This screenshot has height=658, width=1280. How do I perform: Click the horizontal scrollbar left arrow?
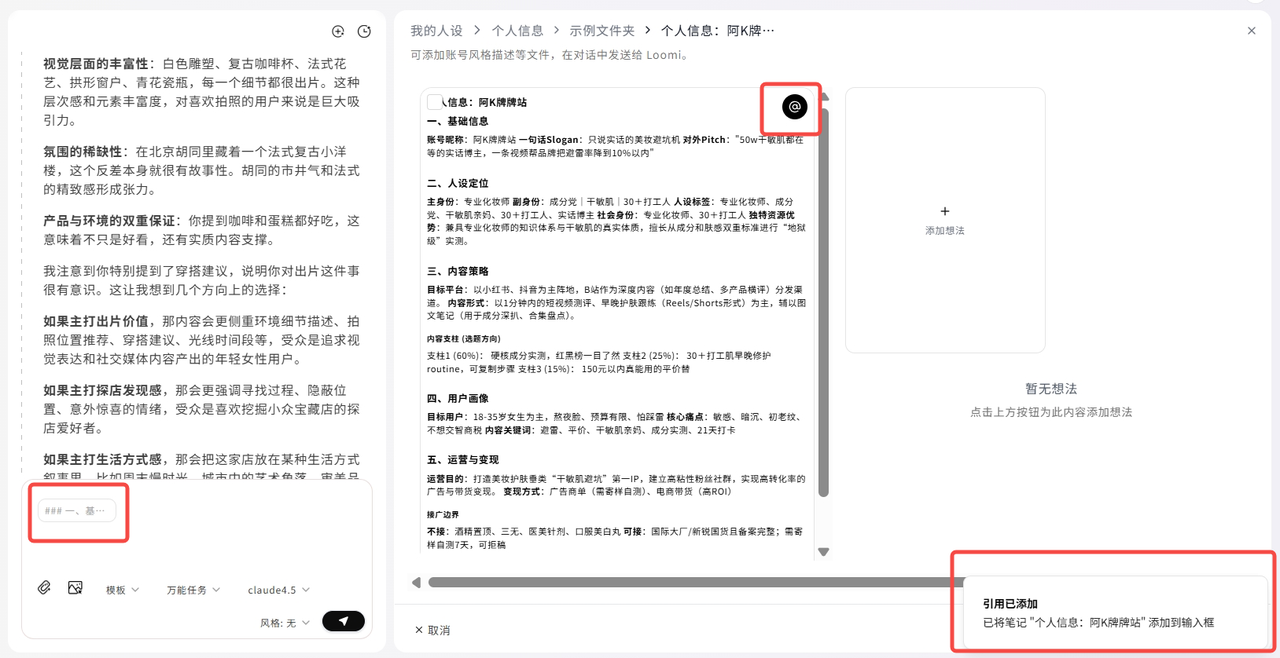(416, 582)
